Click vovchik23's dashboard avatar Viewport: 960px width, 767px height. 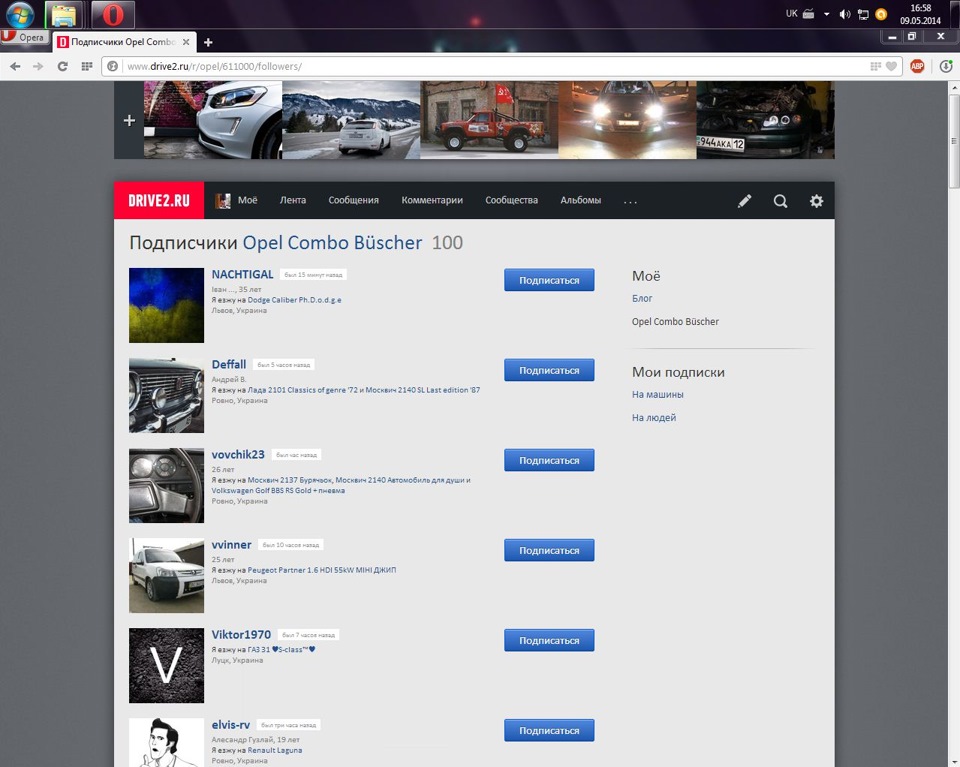(167, 485)
